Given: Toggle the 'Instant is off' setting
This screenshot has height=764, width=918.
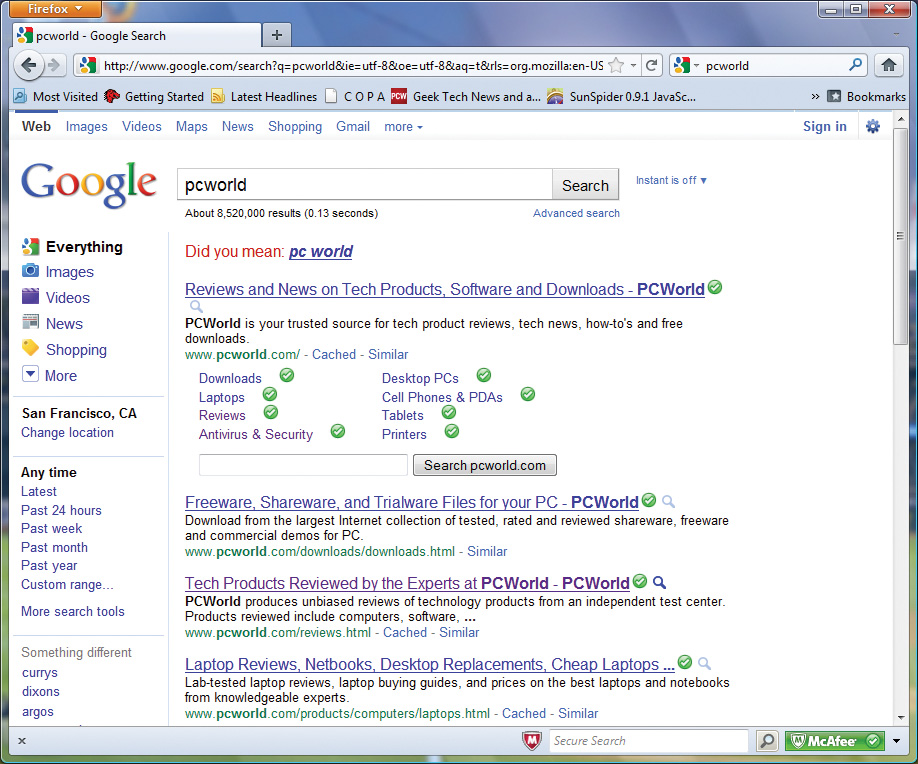Looking at the screenshot, I should [671, 180].
